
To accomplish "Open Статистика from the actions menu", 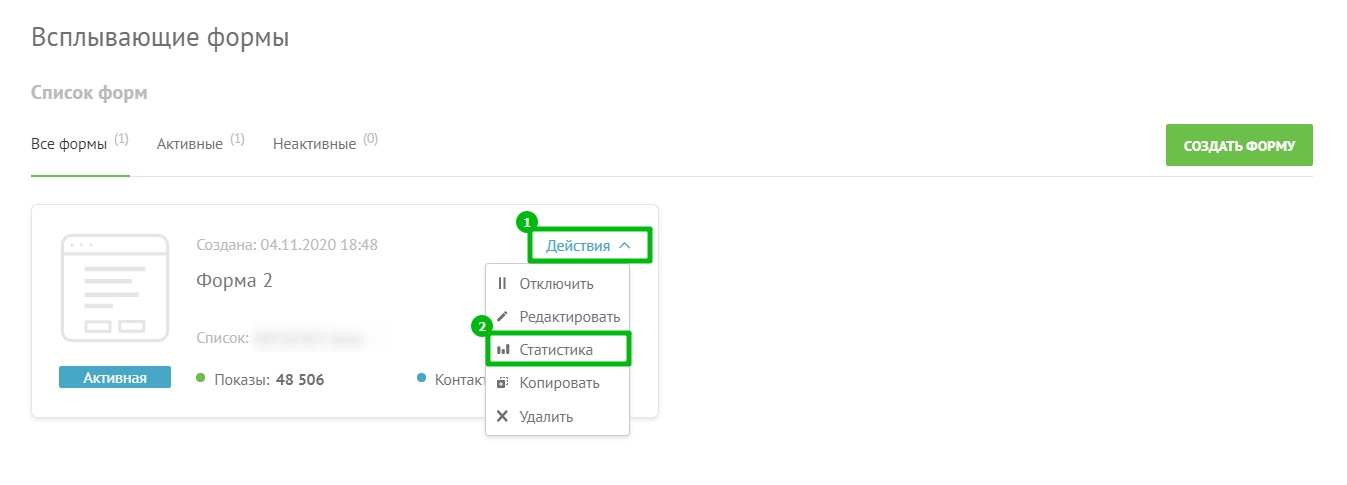I will point(557,350).
